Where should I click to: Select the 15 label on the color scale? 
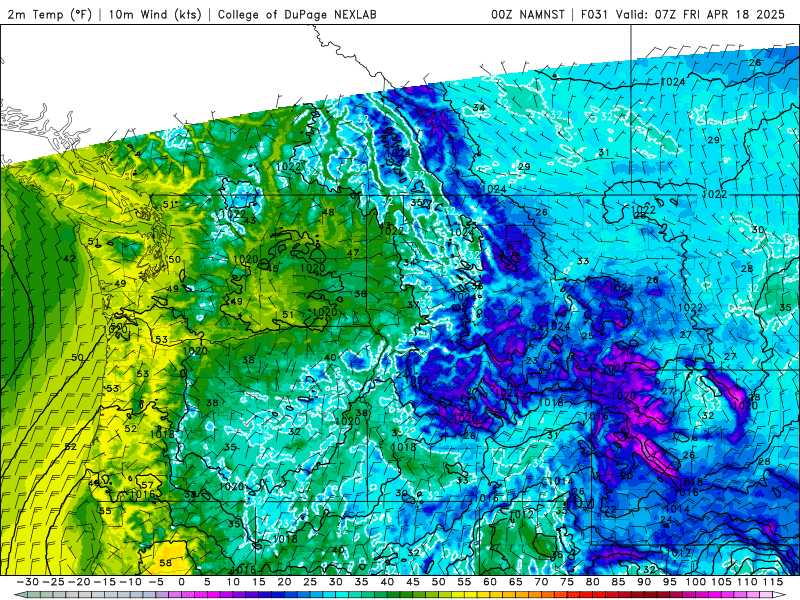point(259,582)
